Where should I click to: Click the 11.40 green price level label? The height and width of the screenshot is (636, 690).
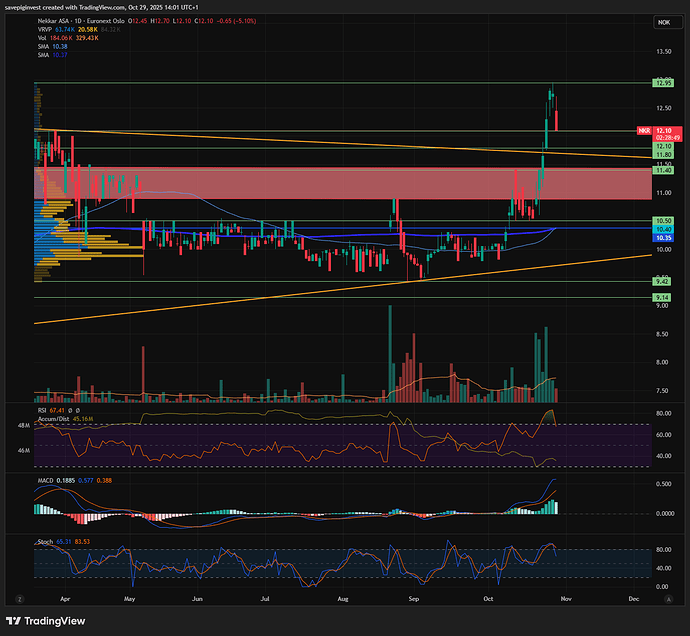click(x=662, y=171)
